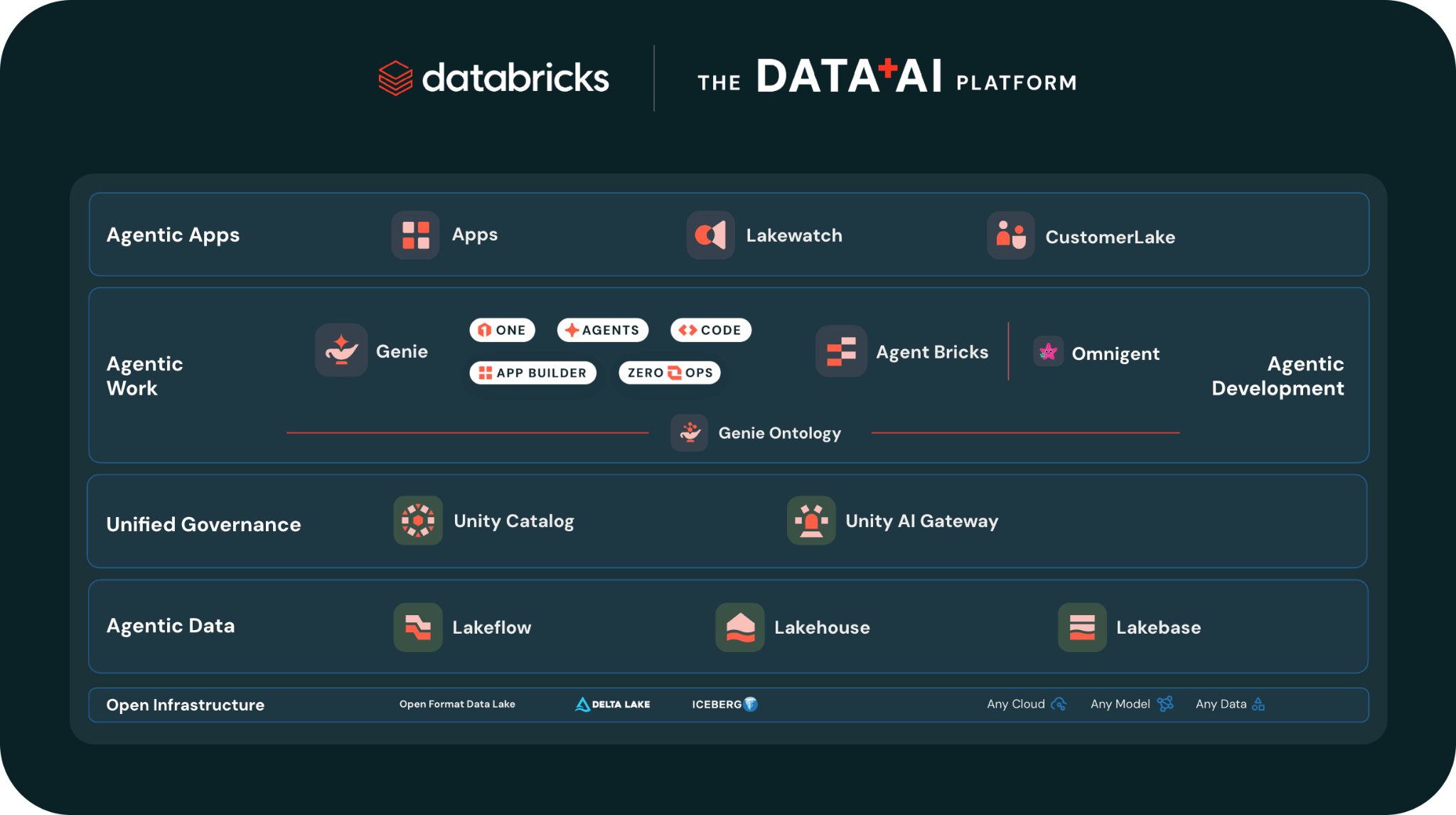Select the Agent Bricks icon
The width and height of the screenshot is (1456, 815).
point(841,351)
